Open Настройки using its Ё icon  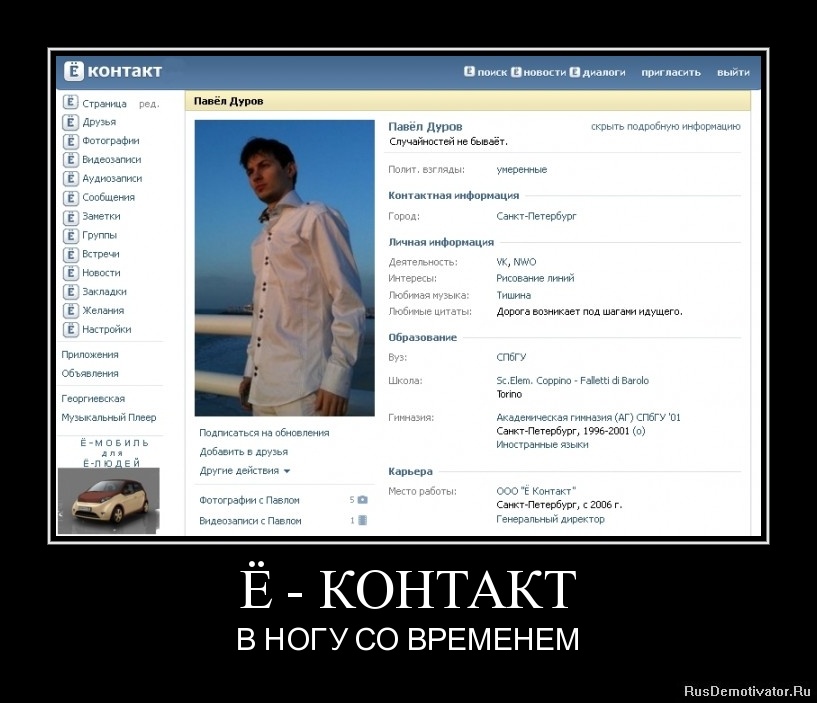tap(69, 330)
